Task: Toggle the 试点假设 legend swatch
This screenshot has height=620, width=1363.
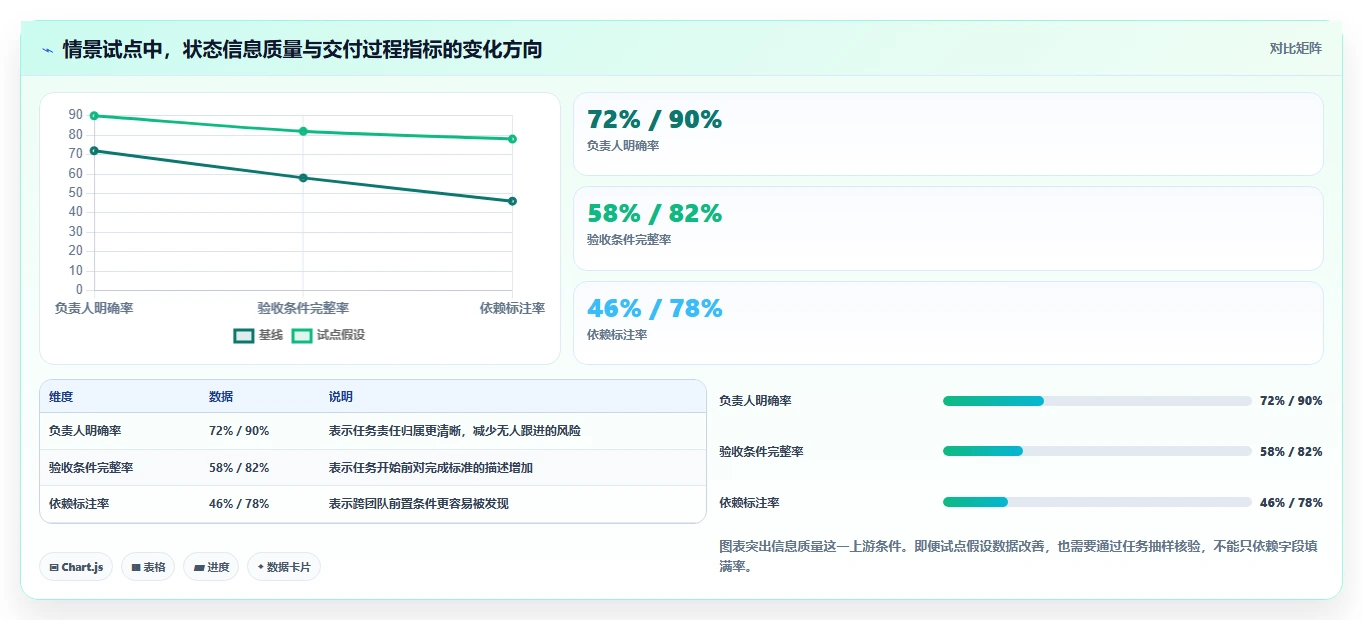Action: 302,336
